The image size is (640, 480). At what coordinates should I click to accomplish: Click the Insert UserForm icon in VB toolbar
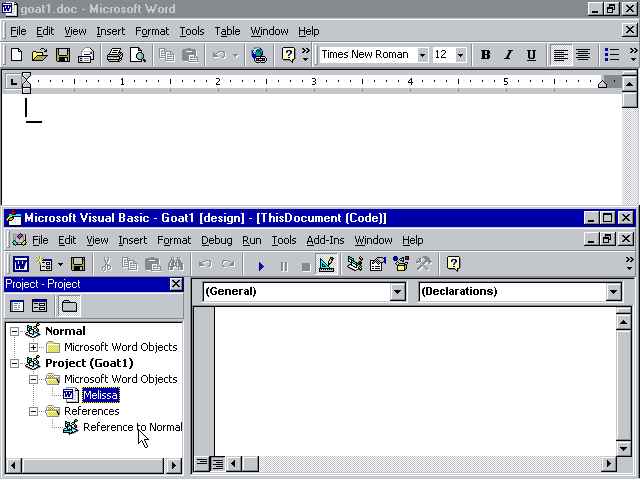pyautogui.click(x=44, y=264)
